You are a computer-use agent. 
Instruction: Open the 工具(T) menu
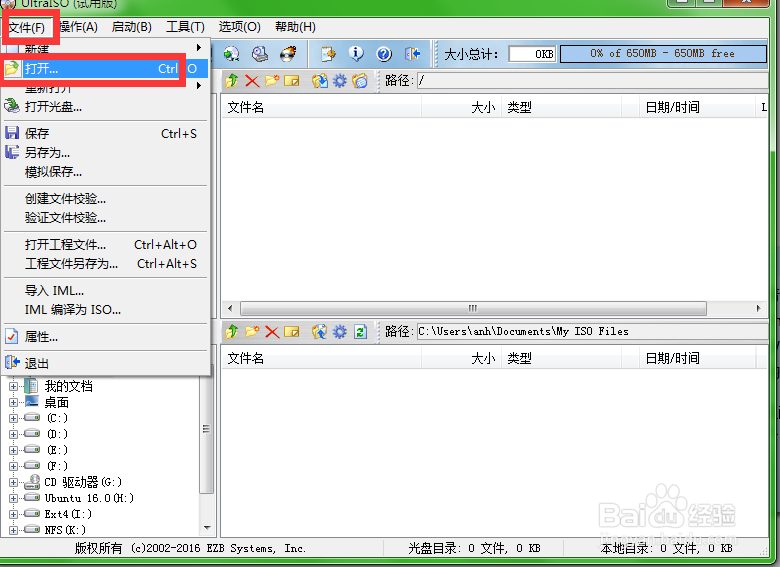click(185, 27)
